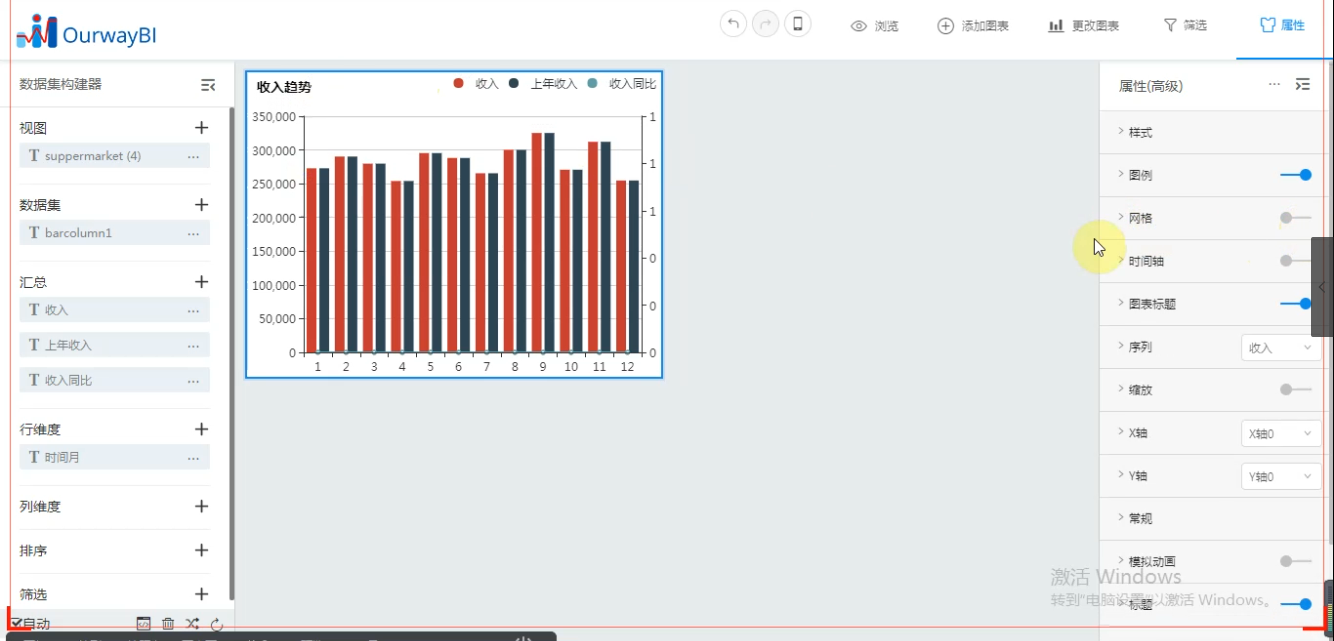Open the 筛选 filter tab
1334x641 pixels.
(x=1185, y=26)
